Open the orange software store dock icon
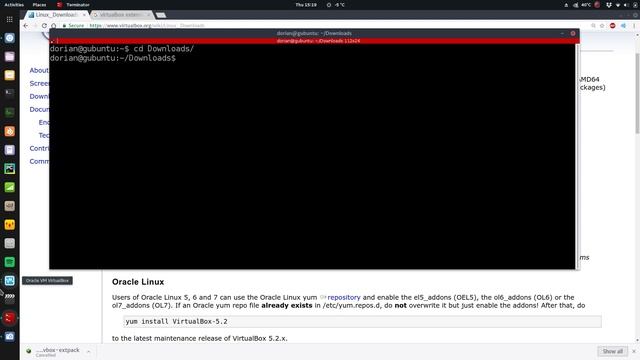 (x=9, y=131)
